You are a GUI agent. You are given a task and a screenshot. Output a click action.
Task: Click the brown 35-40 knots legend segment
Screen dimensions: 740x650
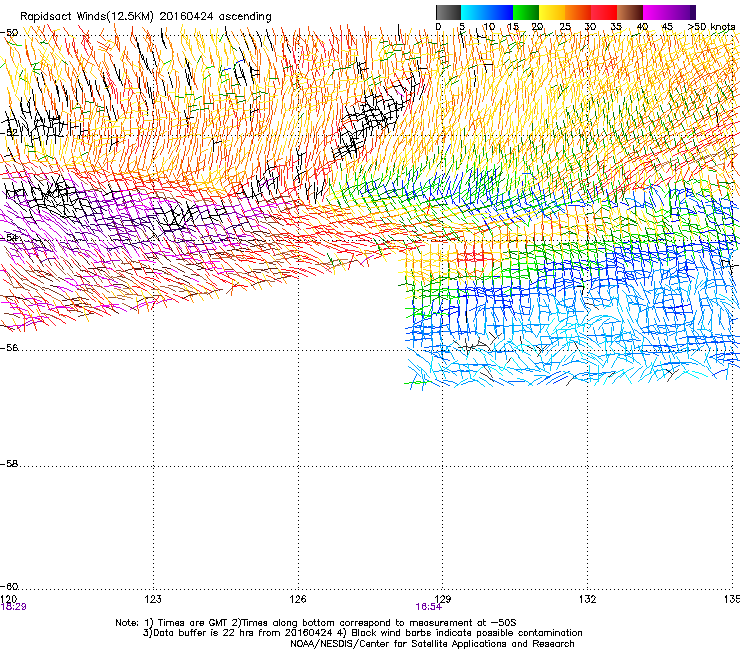click(x=630, y=12)
